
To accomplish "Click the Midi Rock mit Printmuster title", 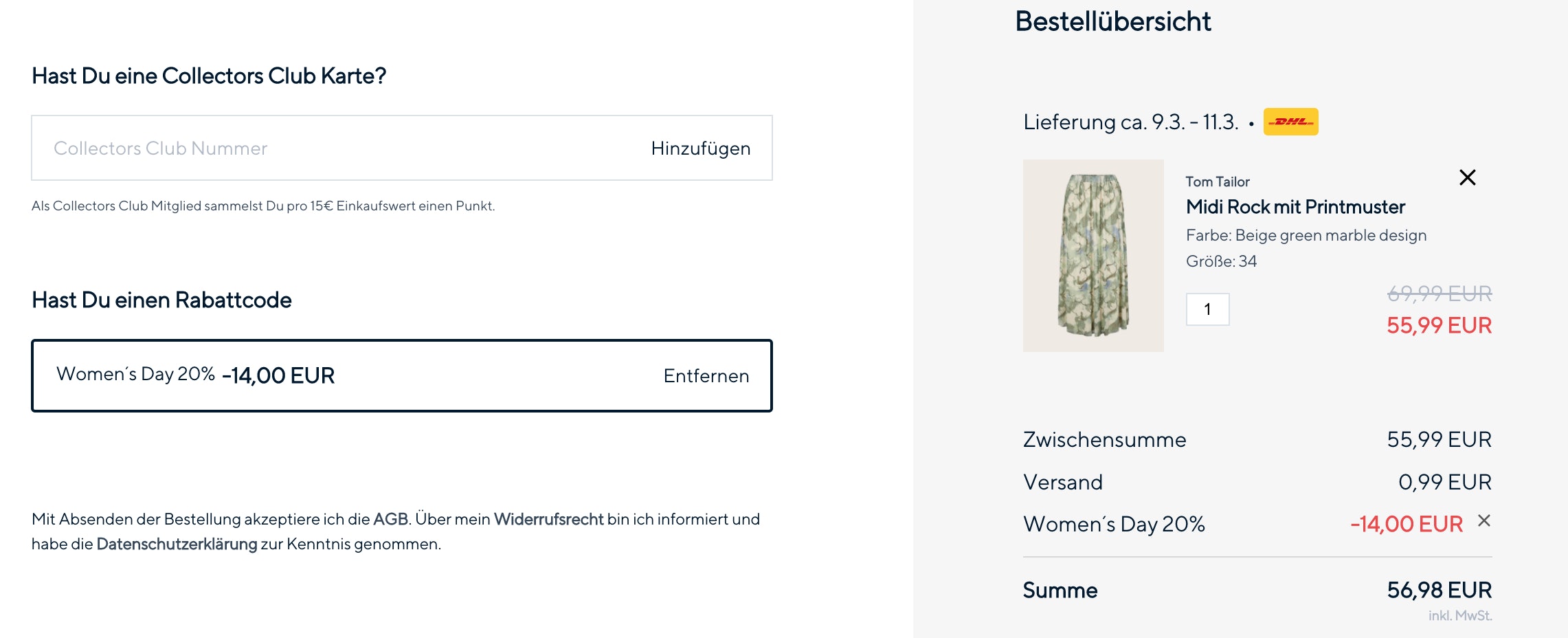I will [x=1295, y=207].
